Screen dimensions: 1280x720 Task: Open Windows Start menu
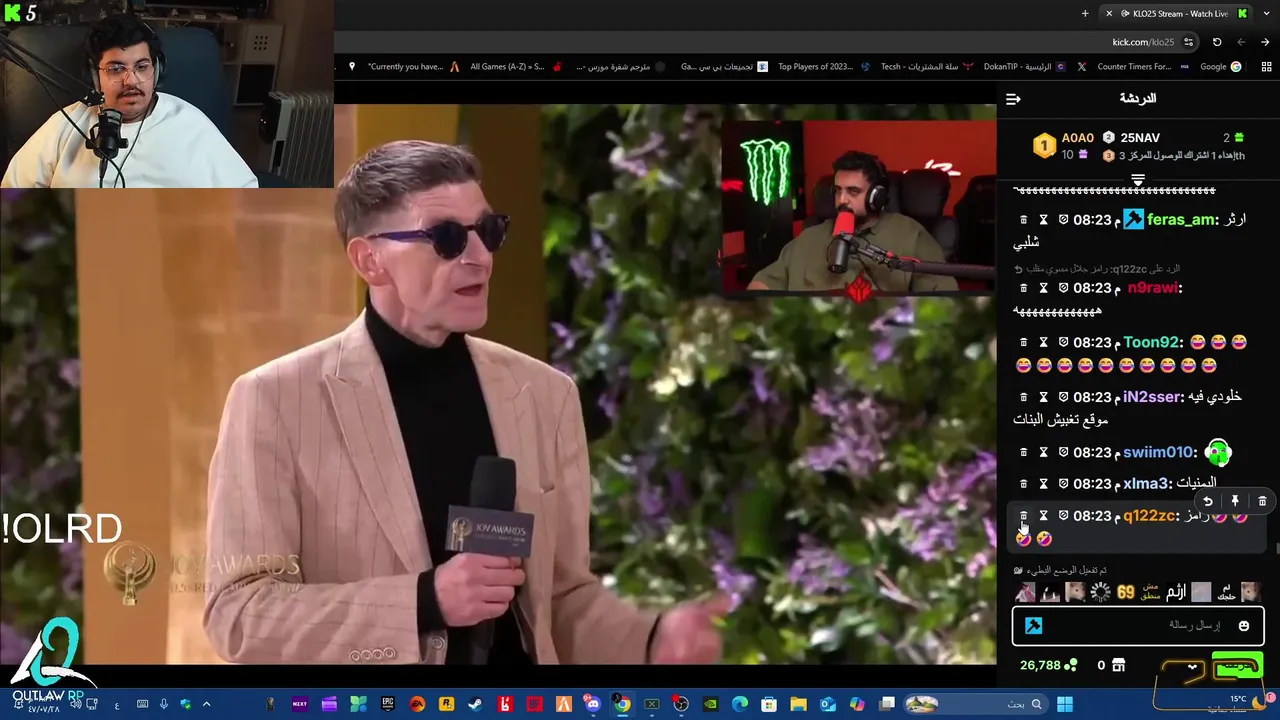1065,704
